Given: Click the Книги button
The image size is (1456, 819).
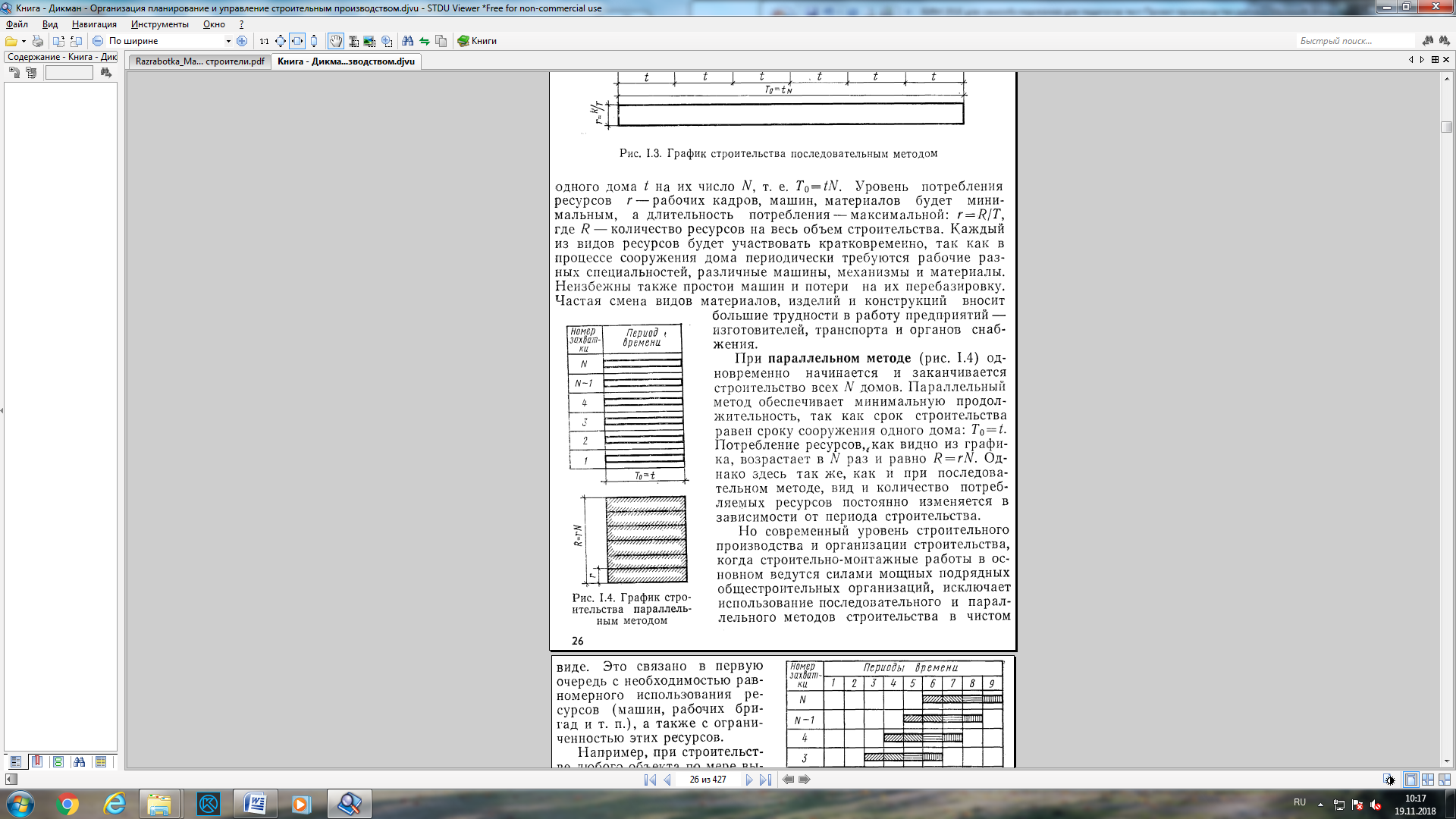Looking at the screenshot, I should (x=477, y=41).
